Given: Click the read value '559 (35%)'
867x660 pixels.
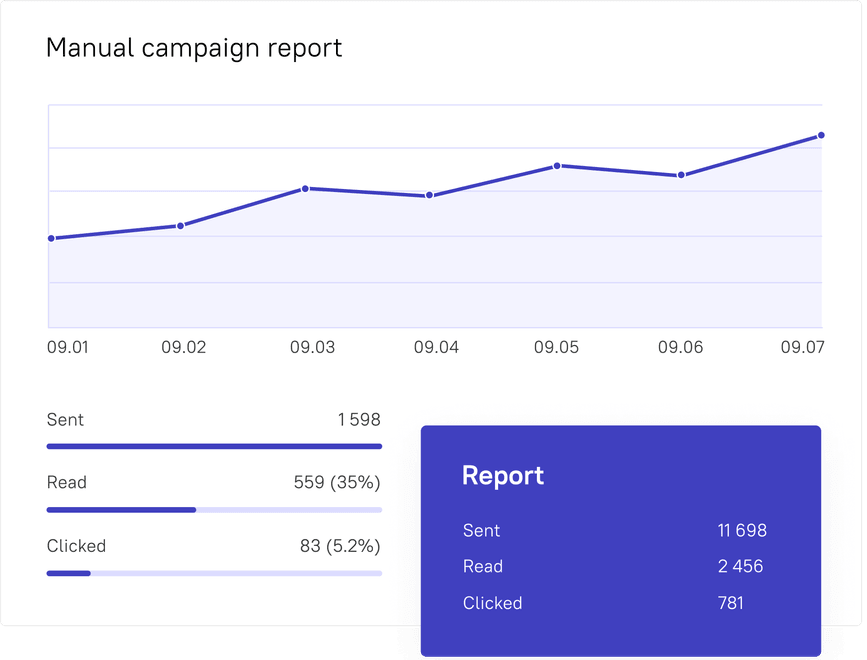Looking at the screenshot, I should point(337,483).
